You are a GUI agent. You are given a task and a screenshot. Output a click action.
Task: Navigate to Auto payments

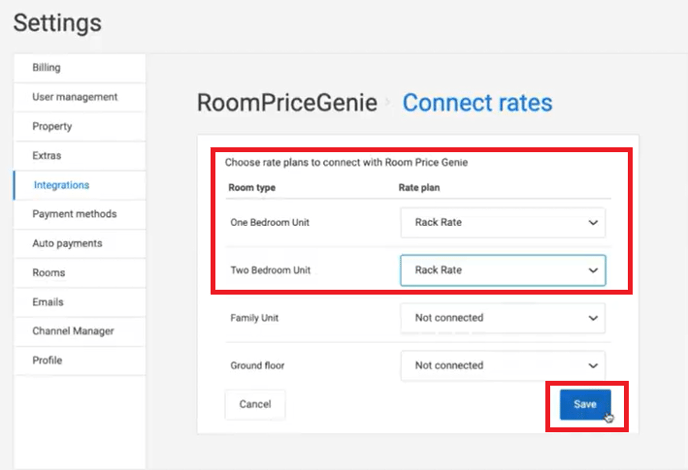pyautogui.click(x=67, y=243)
